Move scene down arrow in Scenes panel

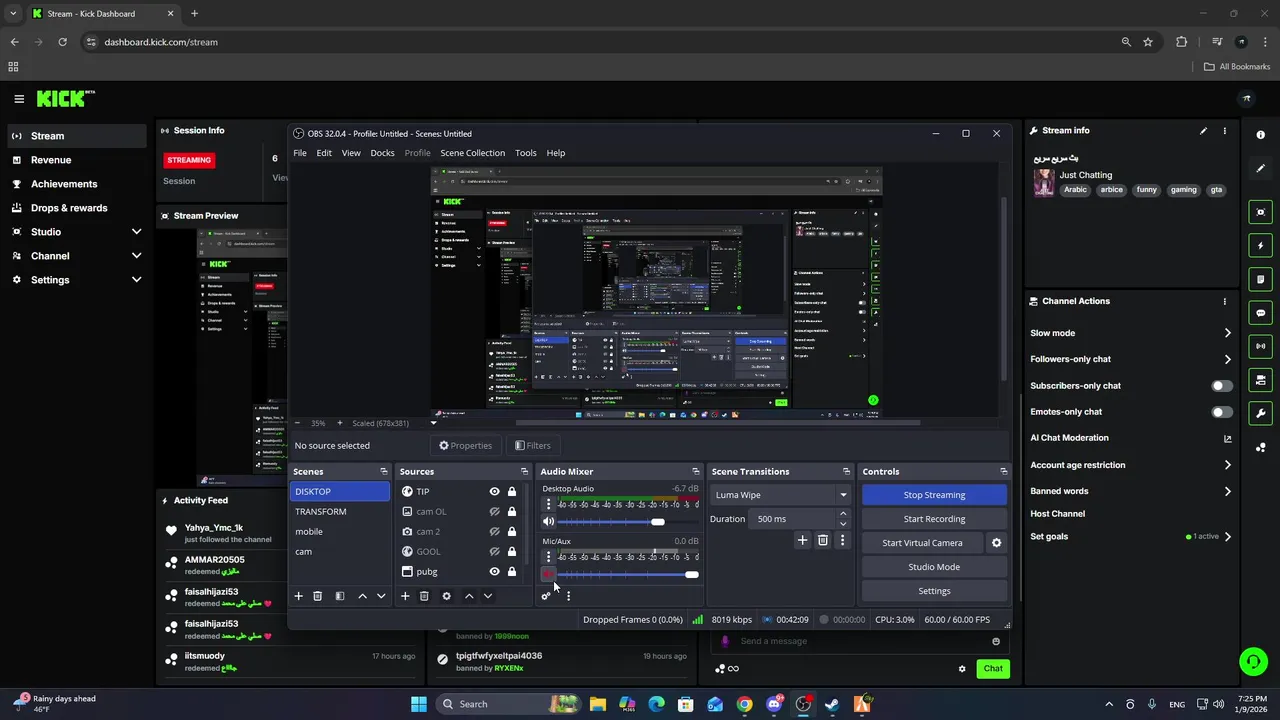(x=381, y=596)
